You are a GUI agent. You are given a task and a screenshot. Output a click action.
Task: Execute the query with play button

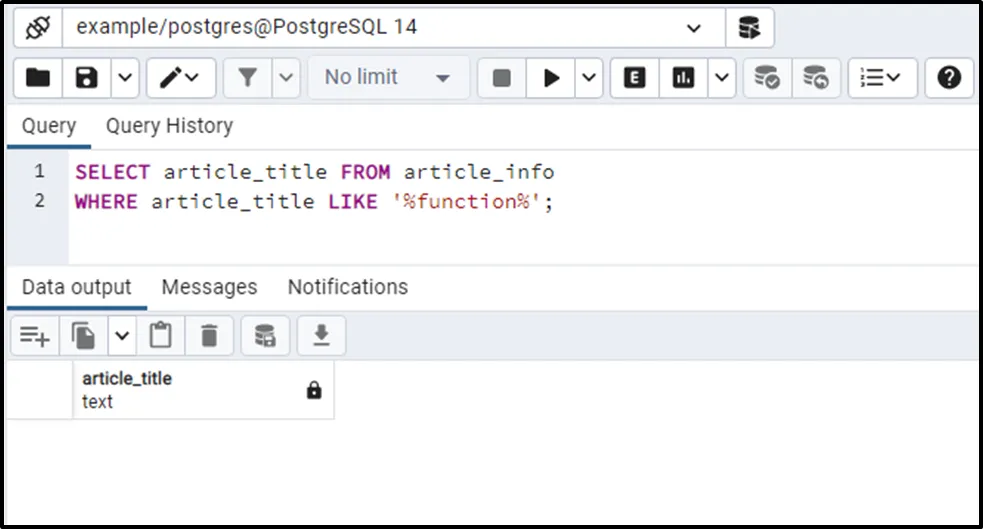551,78
